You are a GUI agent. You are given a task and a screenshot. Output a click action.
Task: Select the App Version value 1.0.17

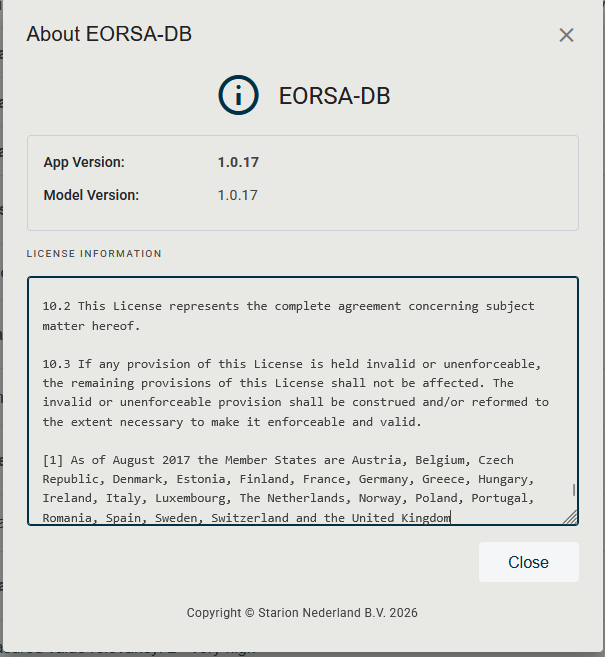point(238,163)
